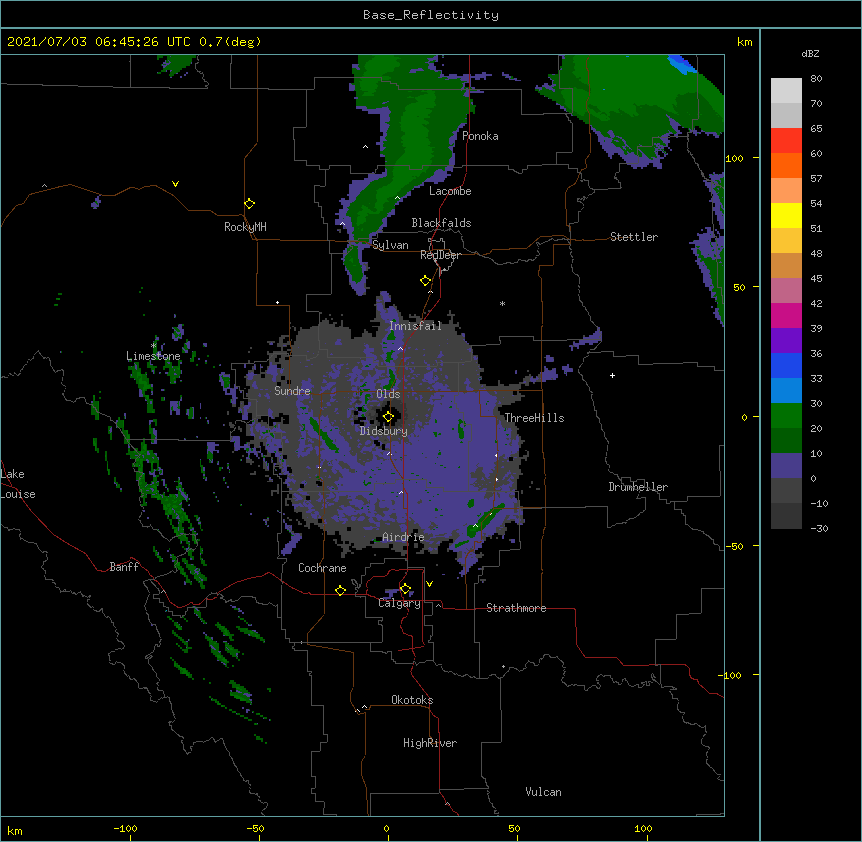Viewport: 862px width, 842px height.
Task: Click the Blackfalds label
Action: (x=441, y=223)
